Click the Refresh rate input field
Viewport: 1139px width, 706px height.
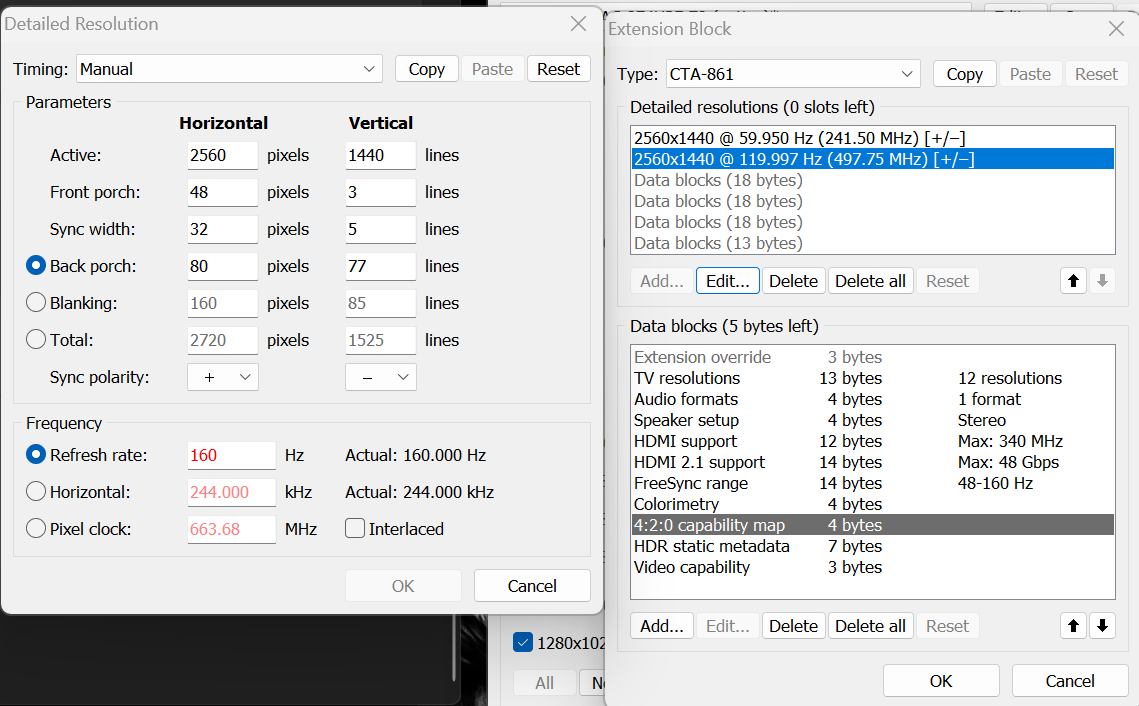(231, 455)
